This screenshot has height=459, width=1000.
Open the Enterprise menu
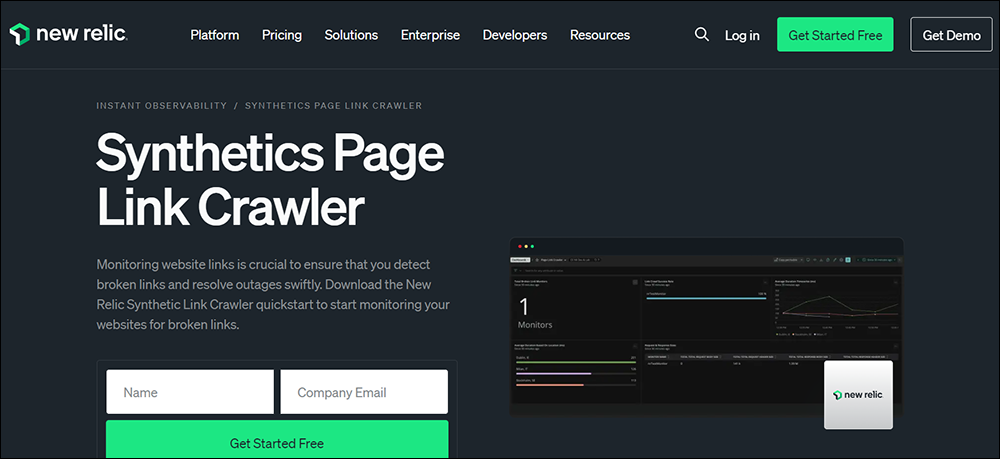coord(430,35)
